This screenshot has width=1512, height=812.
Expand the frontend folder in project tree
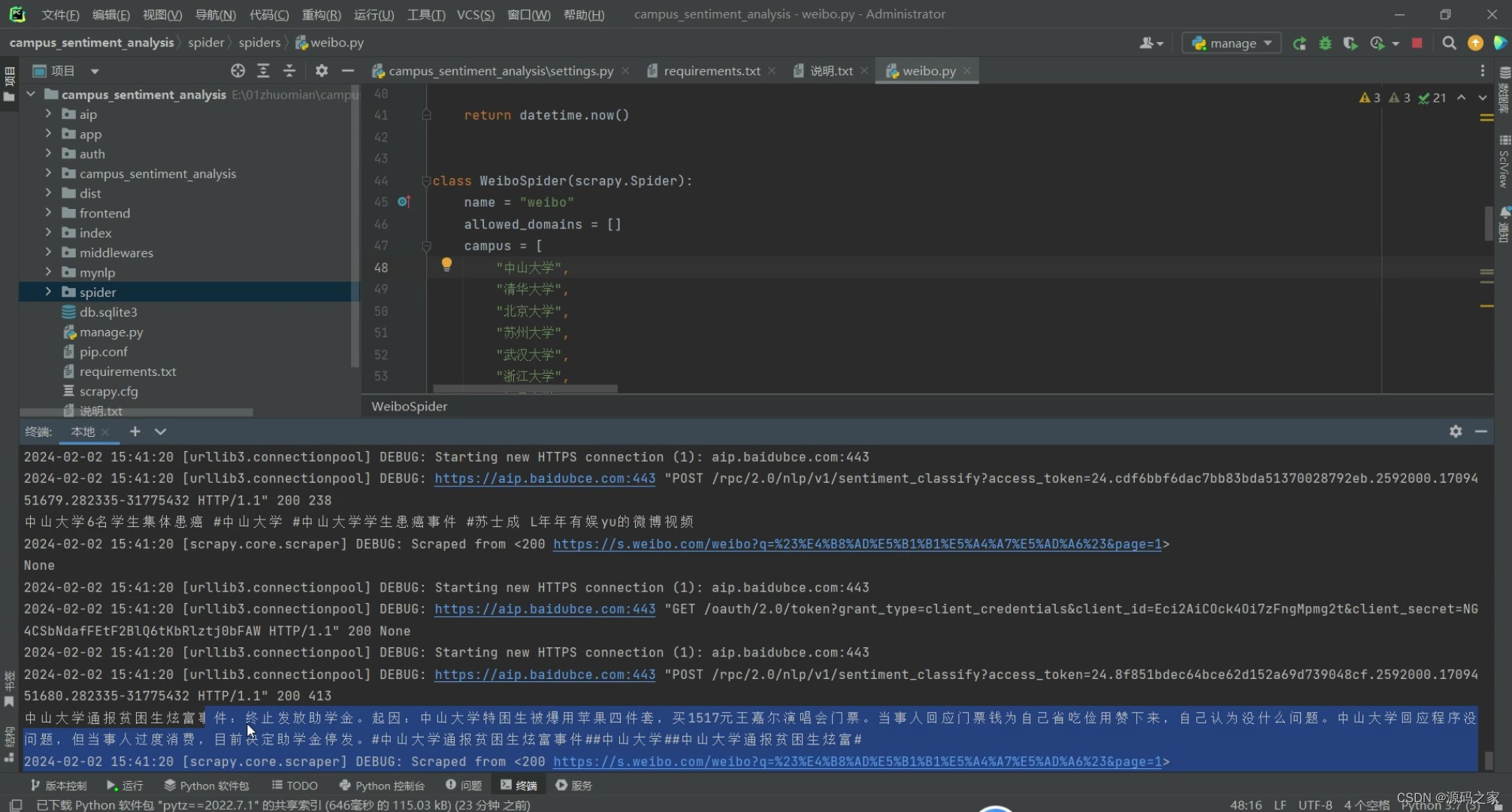point(48,212)
